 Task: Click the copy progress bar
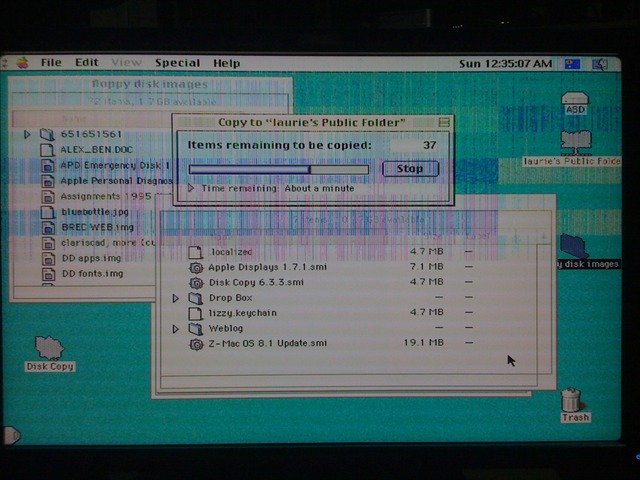279,169
